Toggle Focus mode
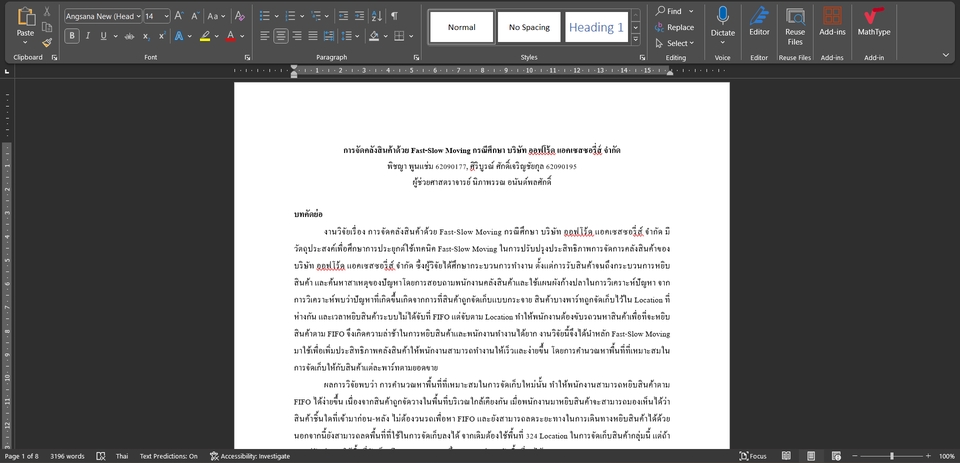Viewport: 960px width, 463px height. coord(753,456)
